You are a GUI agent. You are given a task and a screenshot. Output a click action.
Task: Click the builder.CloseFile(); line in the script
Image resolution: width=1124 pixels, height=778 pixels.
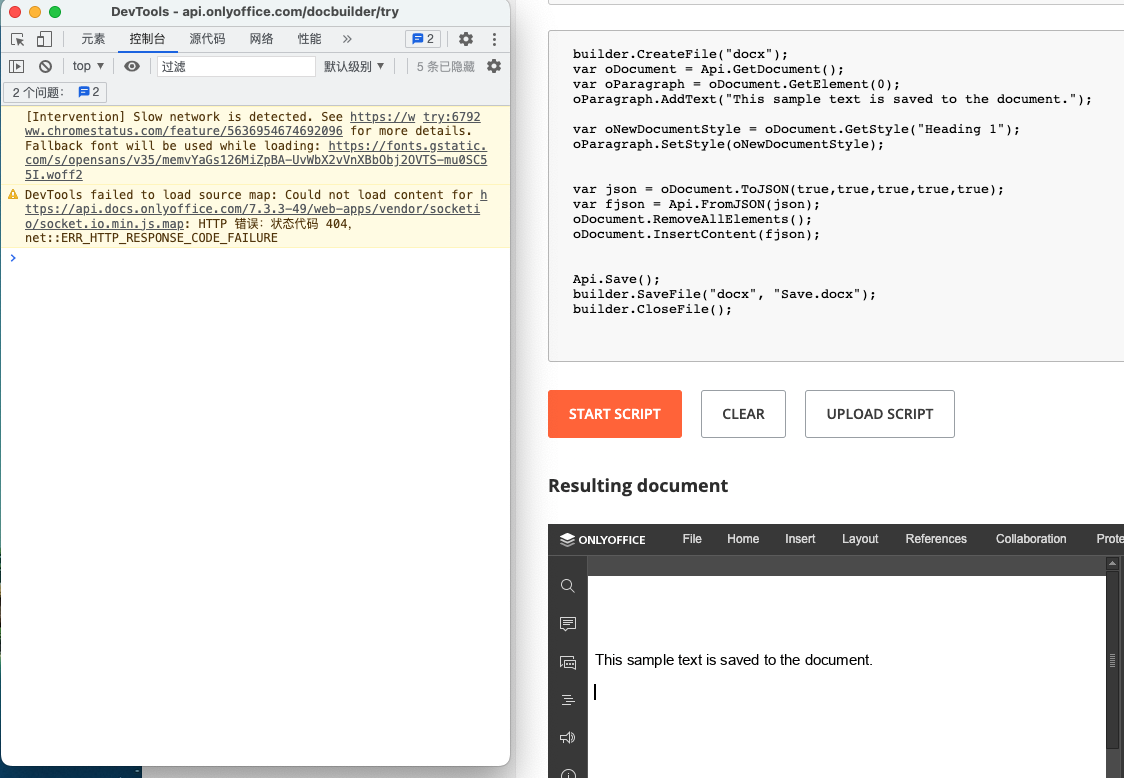click(x=652, y=309)
